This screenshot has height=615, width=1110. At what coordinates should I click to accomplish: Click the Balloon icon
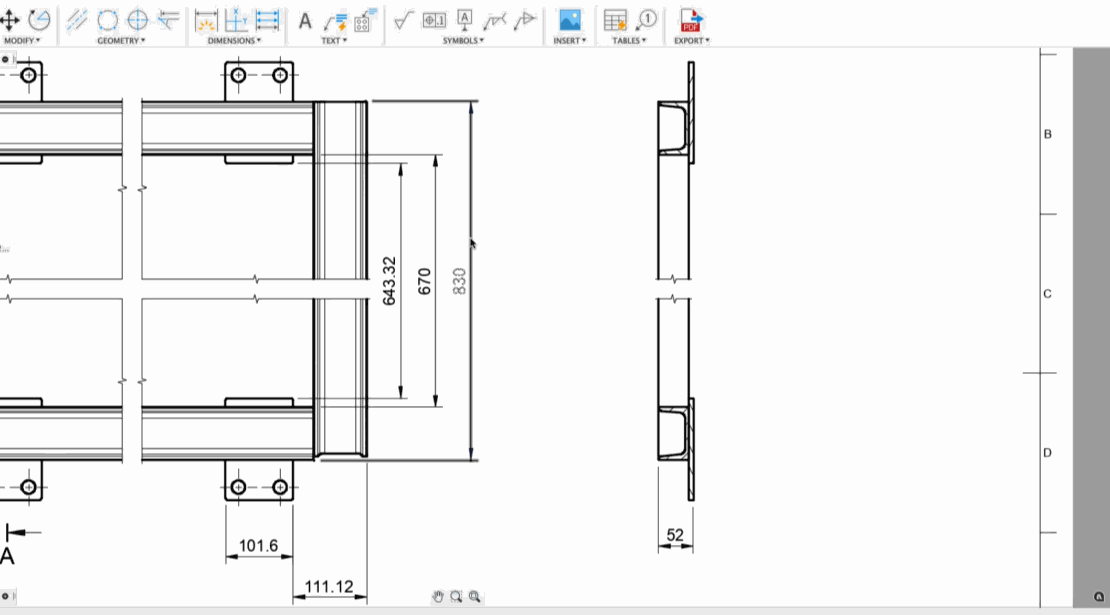[646, 20]
